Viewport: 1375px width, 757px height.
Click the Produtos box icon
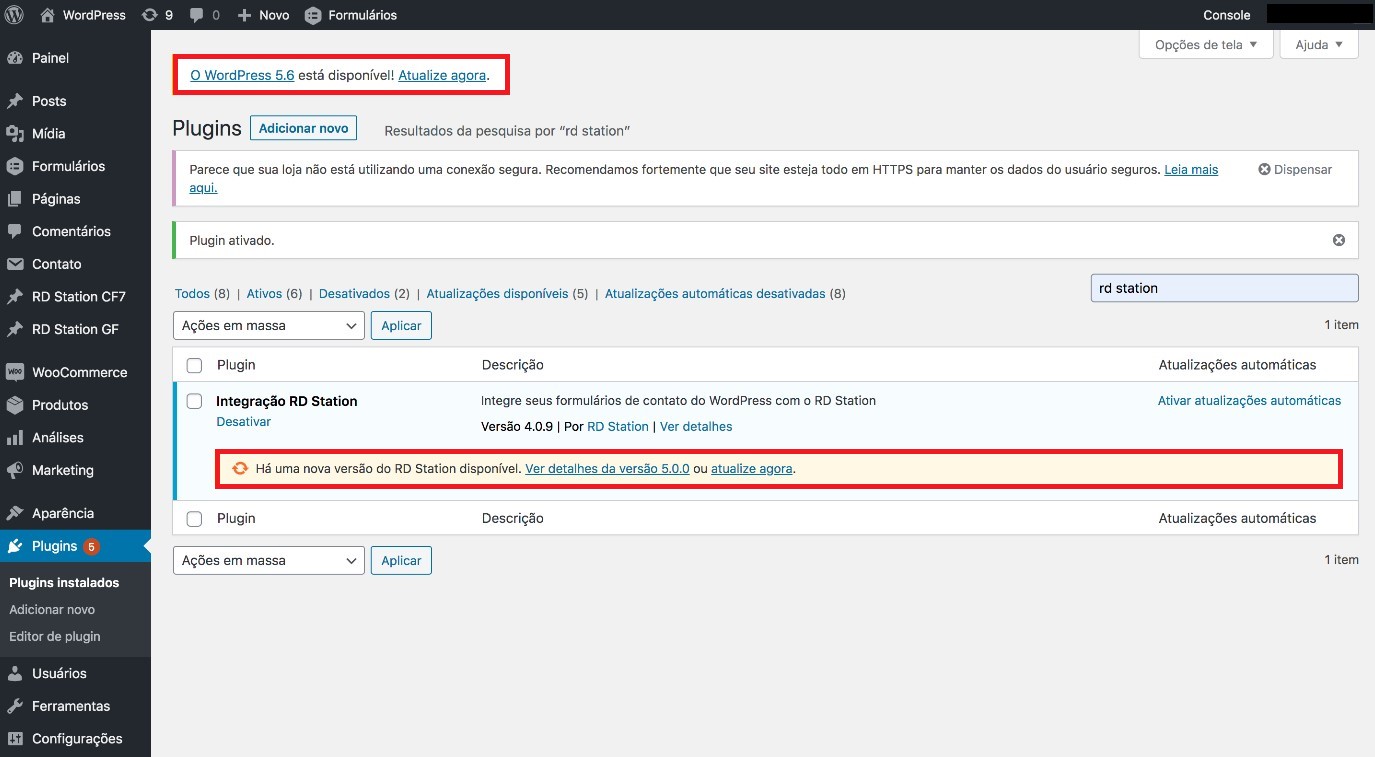point(15,405)
